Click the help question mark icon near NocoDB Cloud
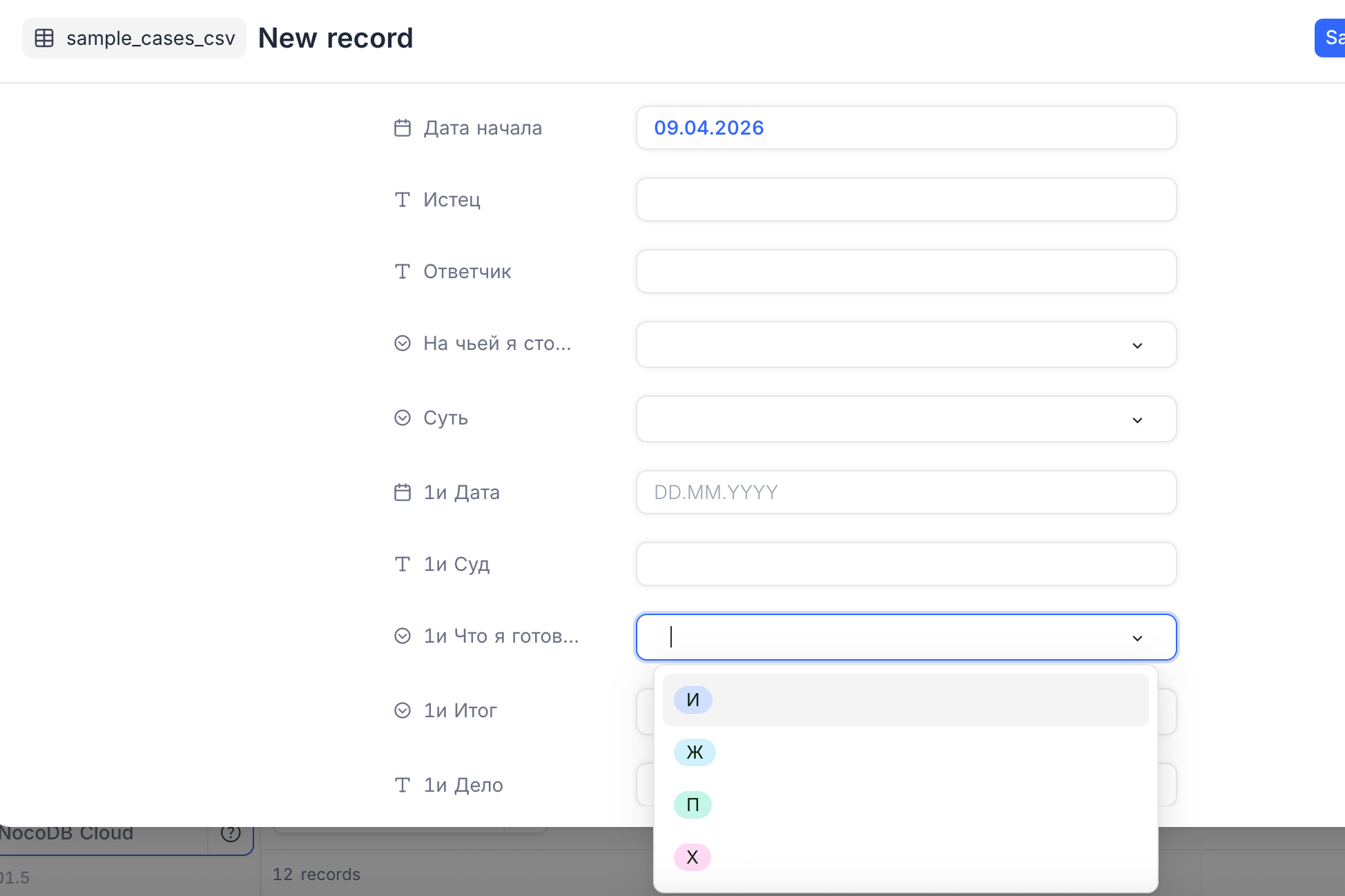The height and width of the screenshot is (896, 1345). click(x=231, y=832)
